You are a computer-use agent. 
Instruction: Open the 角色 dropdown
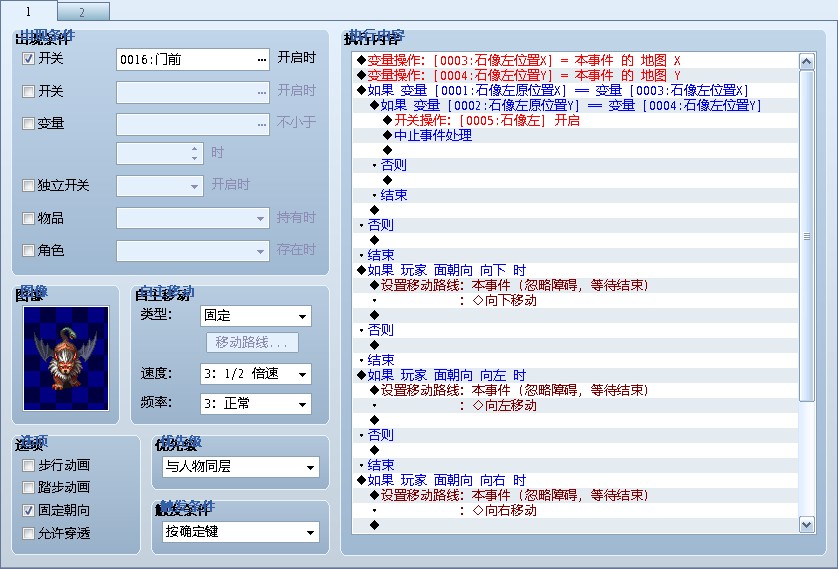pos(192,251)
